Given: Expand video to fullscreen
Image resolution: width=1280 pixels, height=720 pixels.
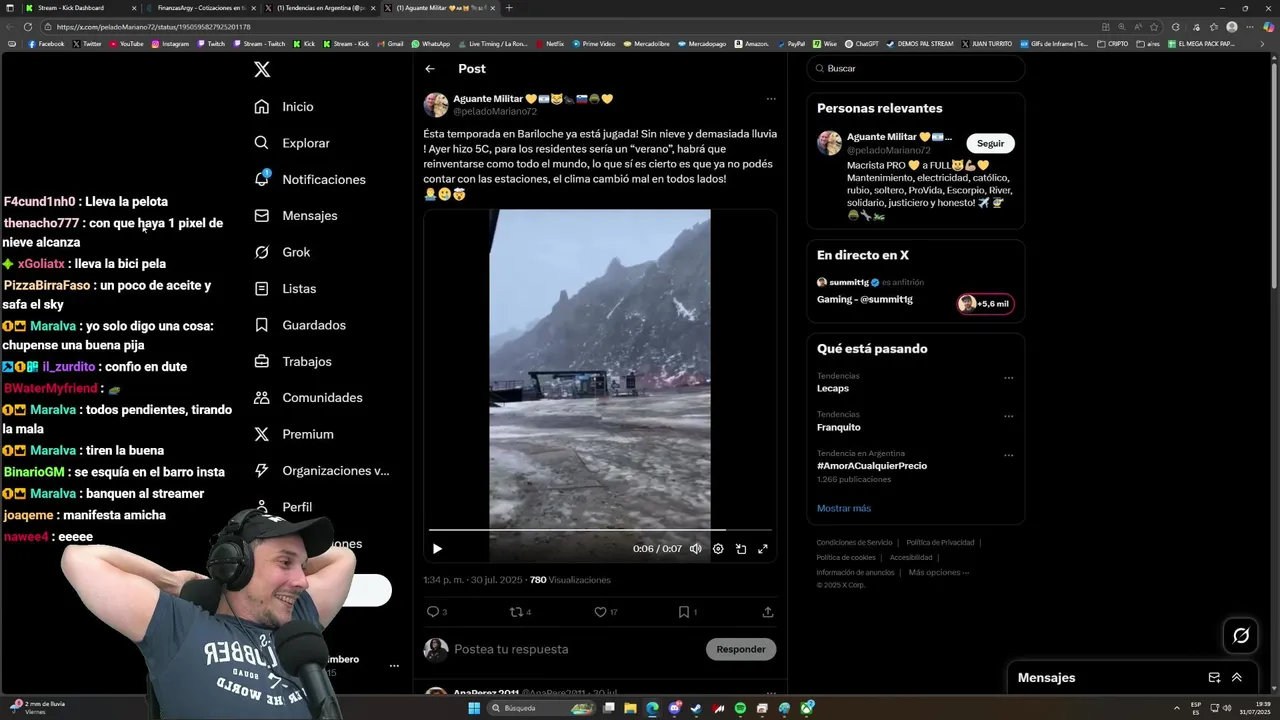Looking at the screenshot, I should [x=763, y=548].
